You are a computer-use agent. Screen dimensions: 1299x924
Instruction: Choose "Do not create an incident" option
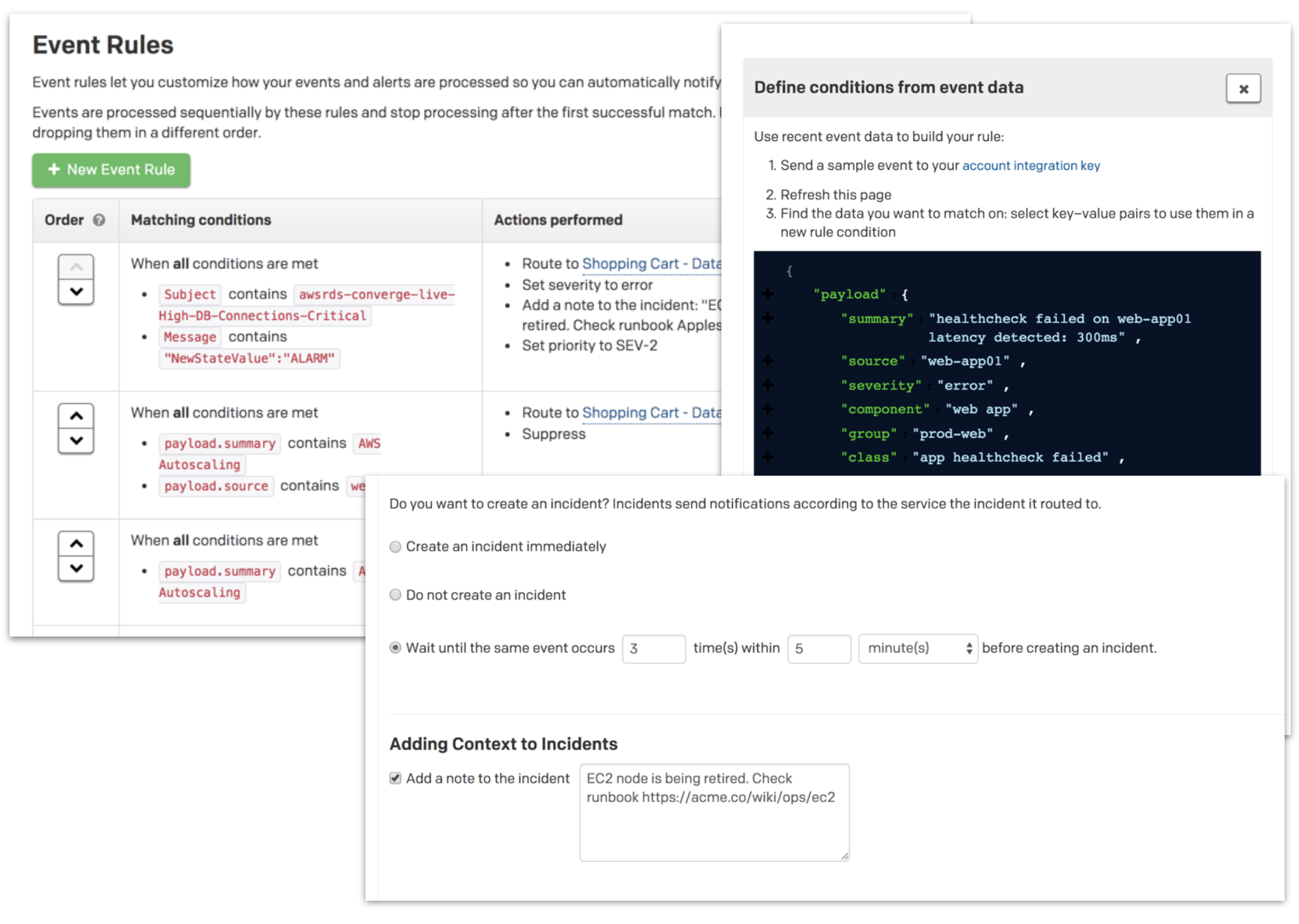tap(396, 595)
